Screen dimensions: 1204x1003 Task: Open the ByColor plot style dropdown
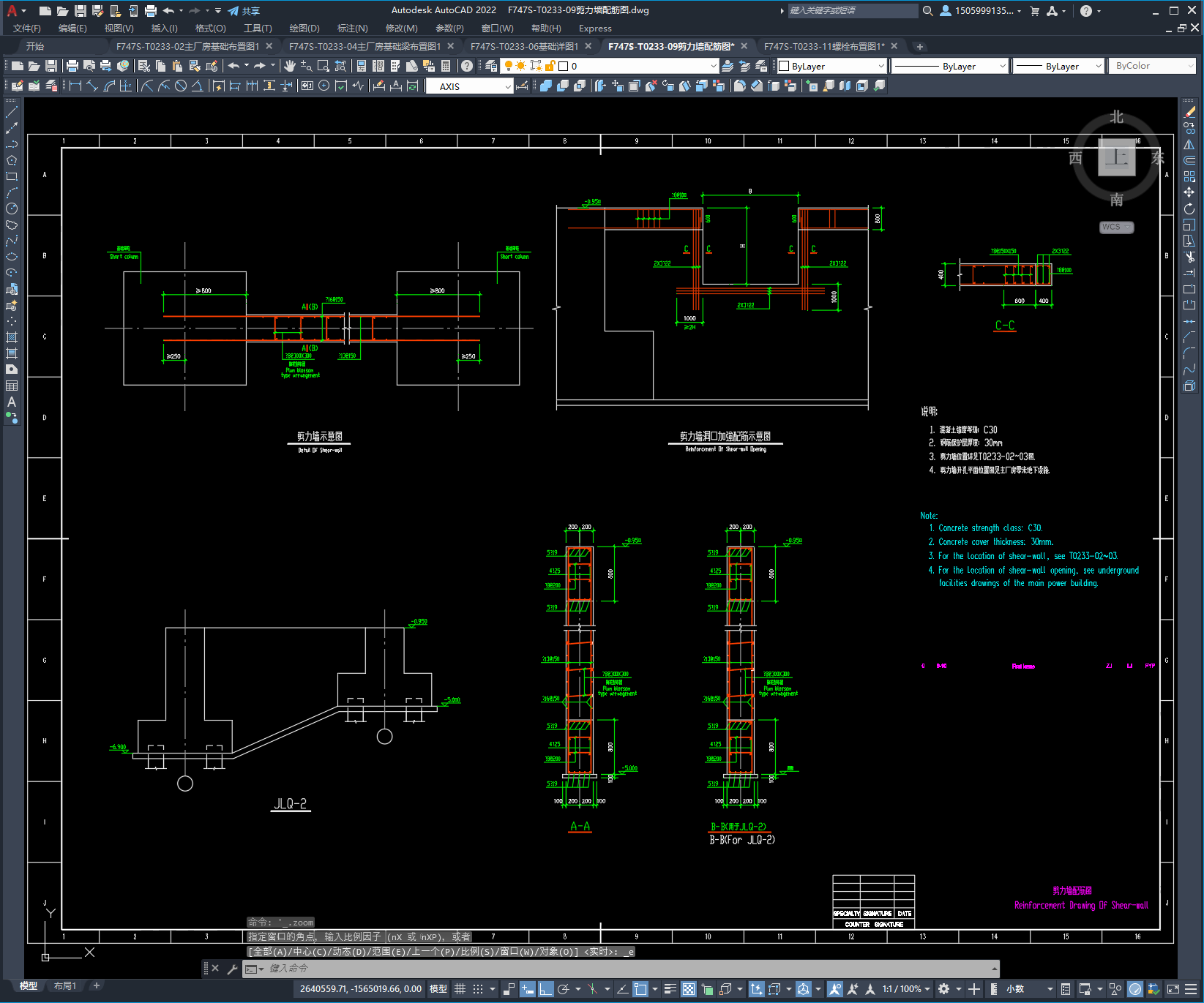click(1153, 66)
